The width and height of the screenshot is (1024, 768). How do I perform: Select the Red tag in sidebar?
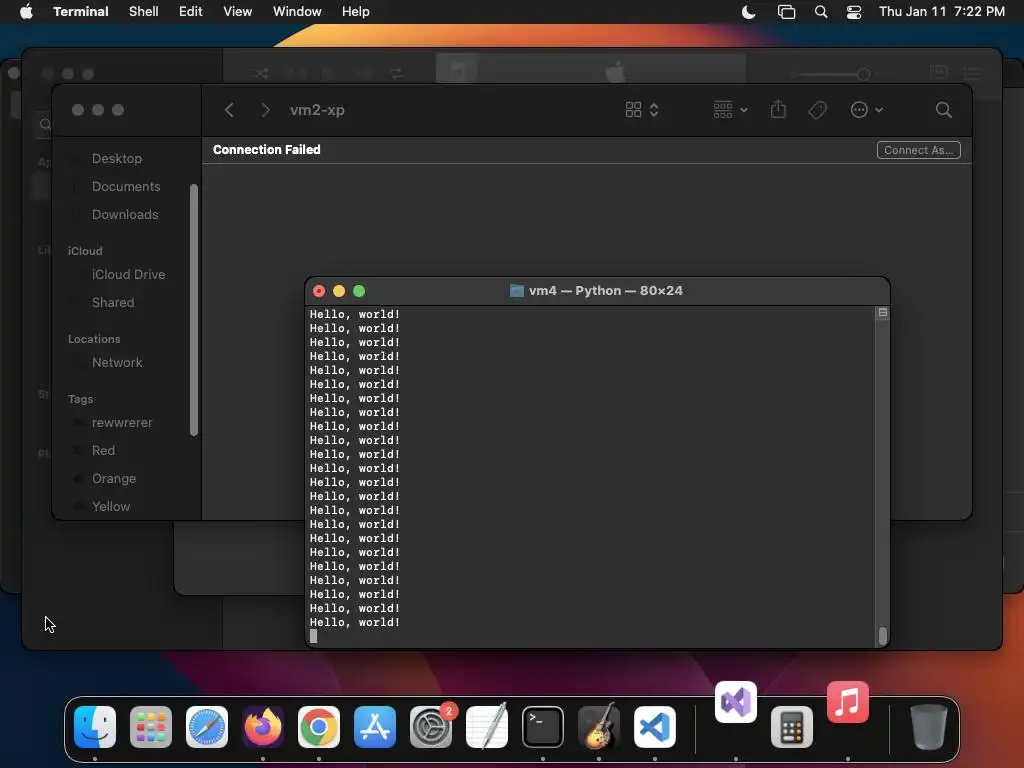pyautogui.click(x=103, y=451)
